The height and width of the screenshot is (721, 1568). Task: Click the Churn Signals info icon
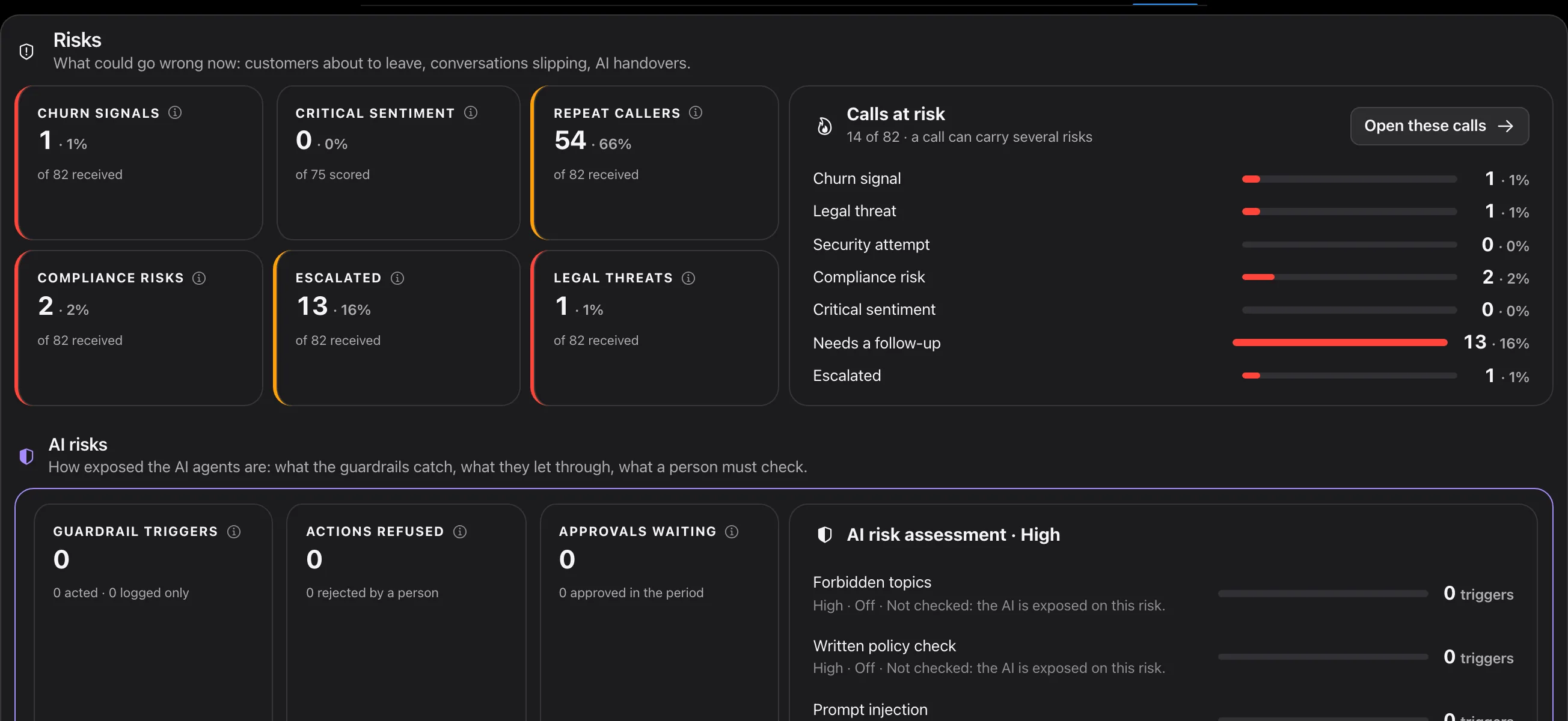point(175,112)
